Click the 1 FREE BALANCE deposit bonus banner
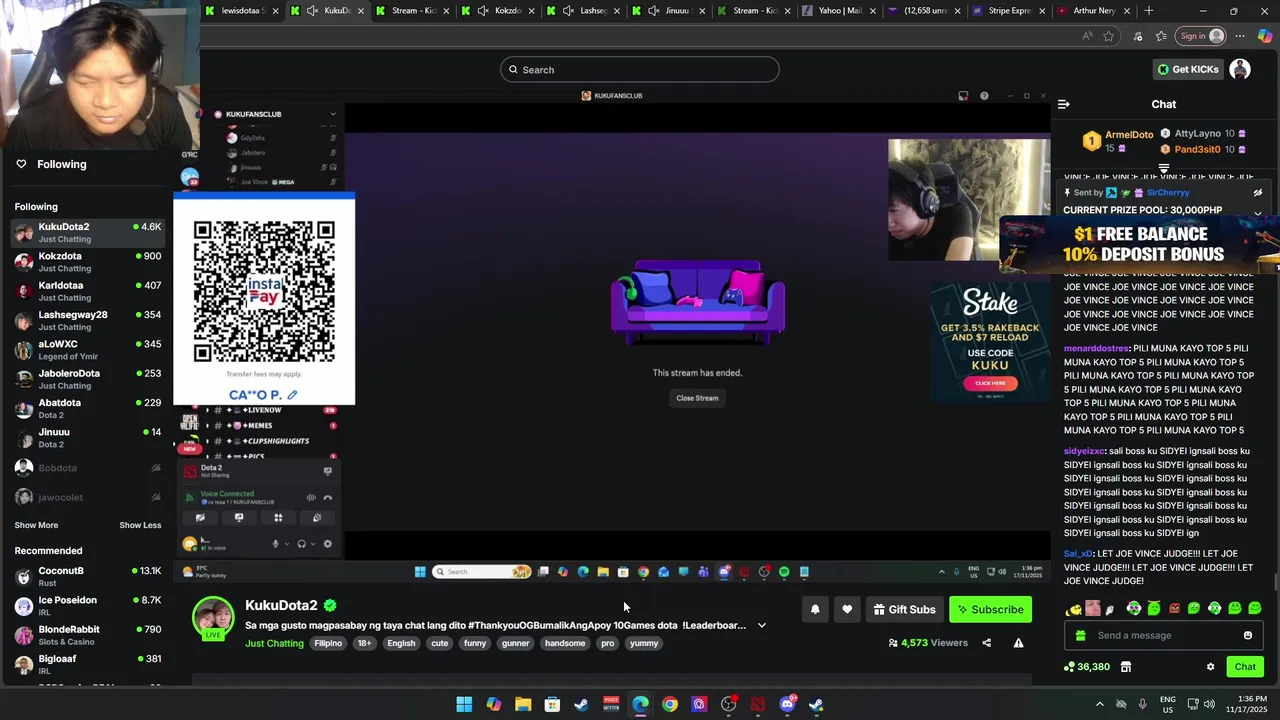Screen dimensions: 1280x720 (1140, 245)
